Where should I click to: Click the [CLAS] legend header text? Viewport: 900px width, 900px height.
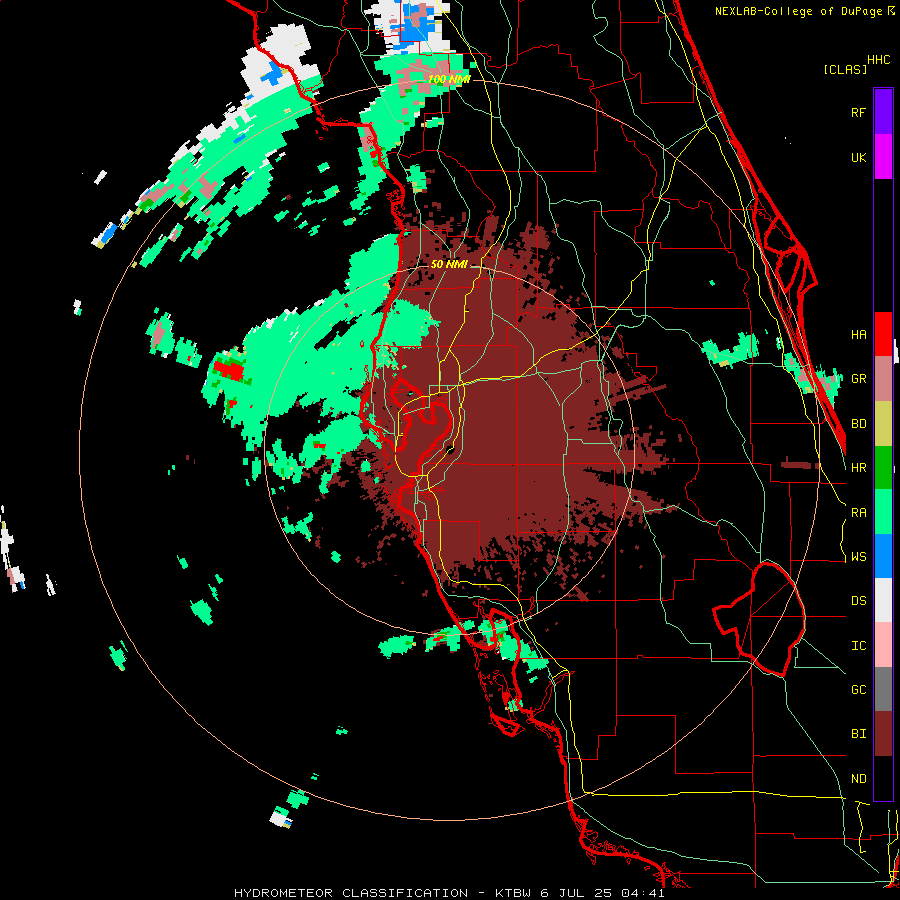pyautogui.click(x=845, y=69)
